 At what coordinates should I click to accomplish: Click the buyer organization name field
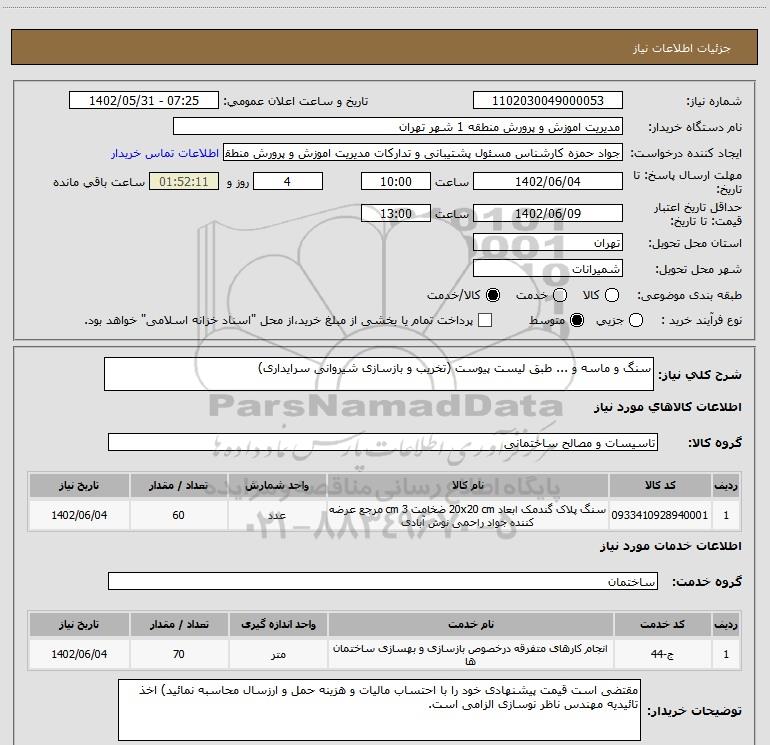(x=398, y=127)
